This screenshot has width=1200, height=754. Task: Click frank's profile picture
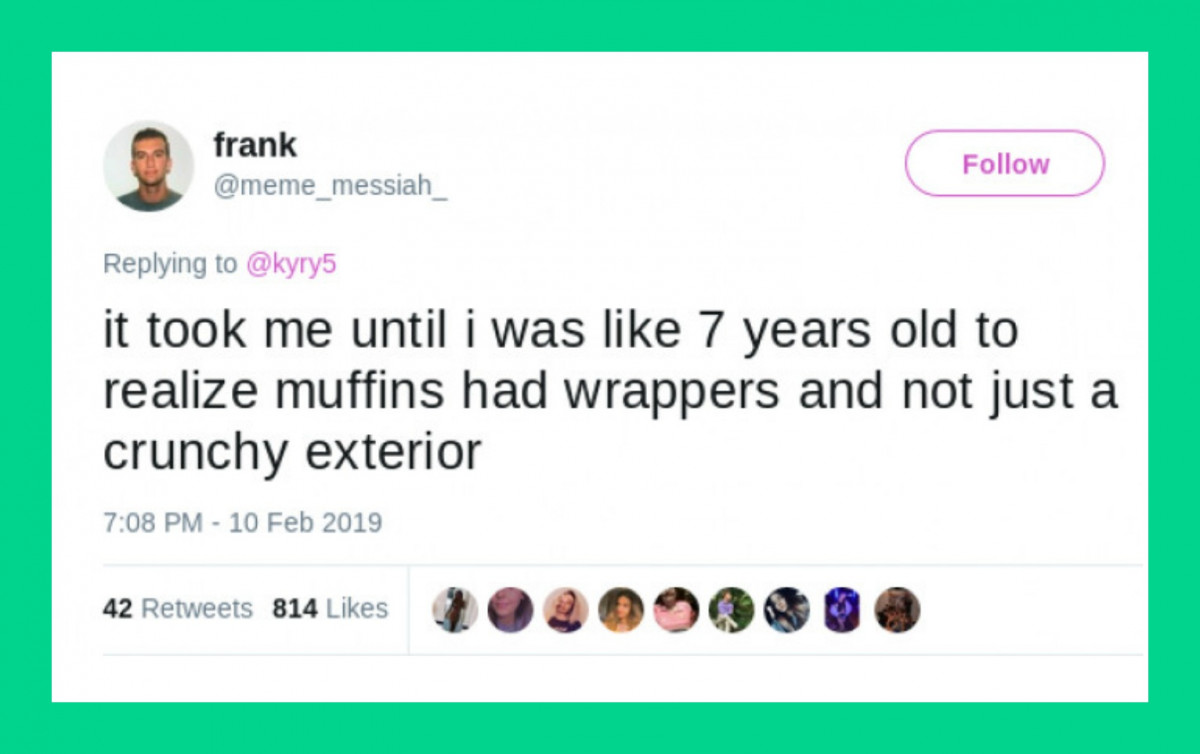tap(148, 165)
